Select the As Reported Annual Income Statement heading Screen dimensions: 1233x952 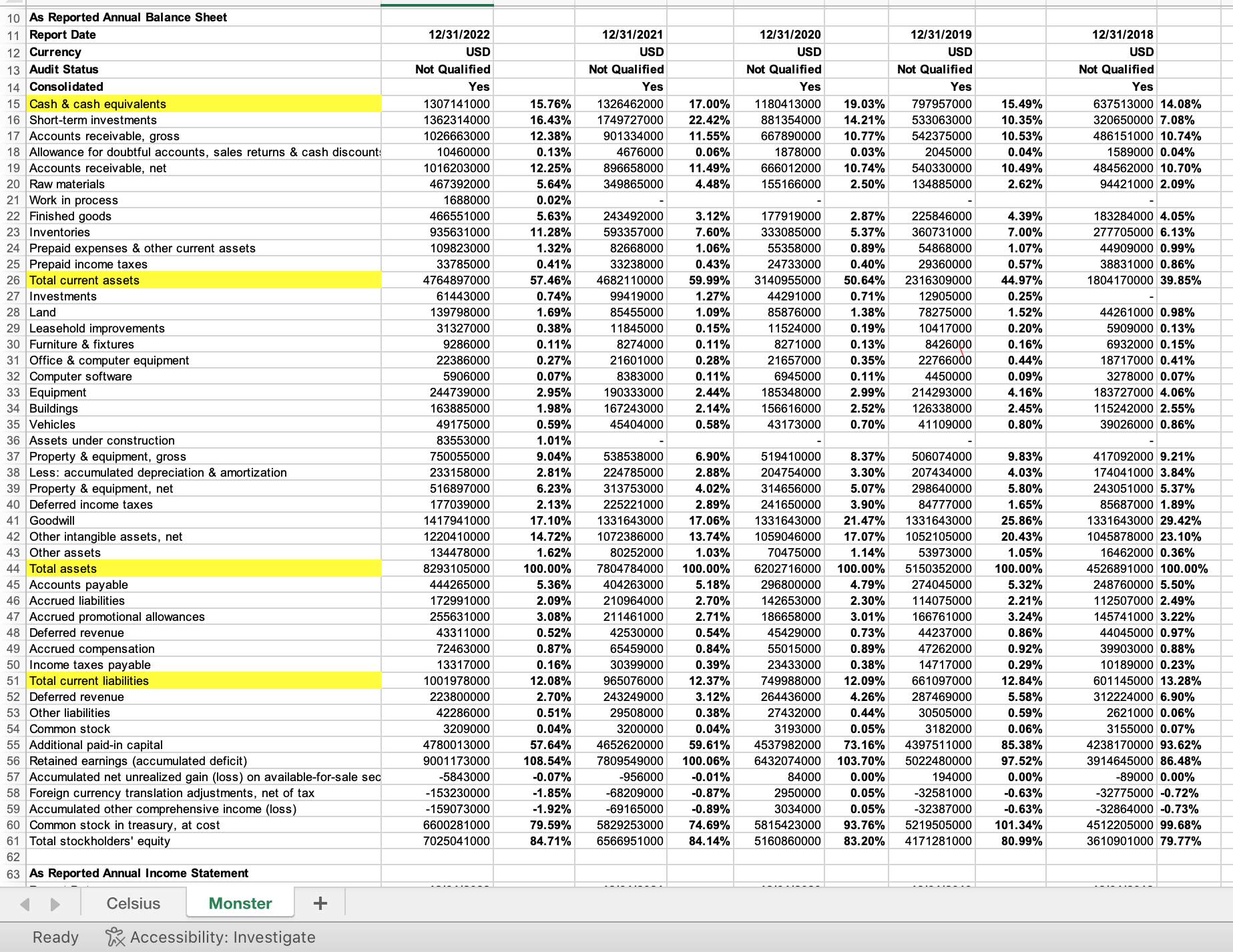pos(204,873)
